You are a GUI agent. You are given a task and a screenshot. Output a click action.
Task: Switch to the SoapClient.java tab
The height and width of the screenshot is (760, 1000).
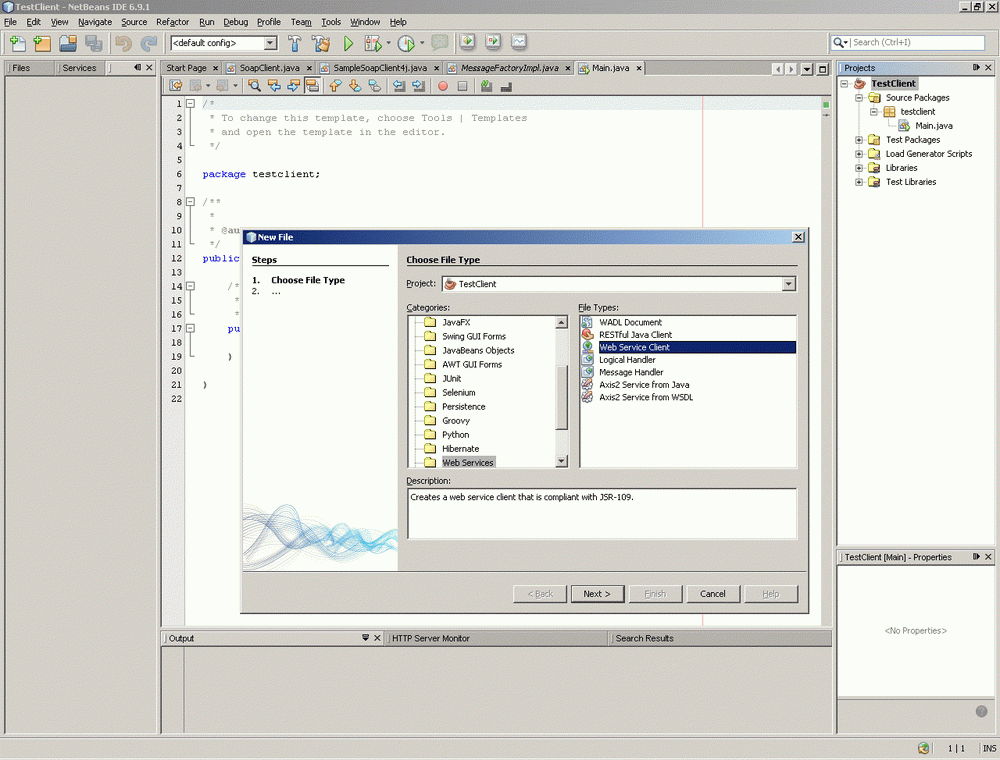pyautogui.click(x=269, y=68)
